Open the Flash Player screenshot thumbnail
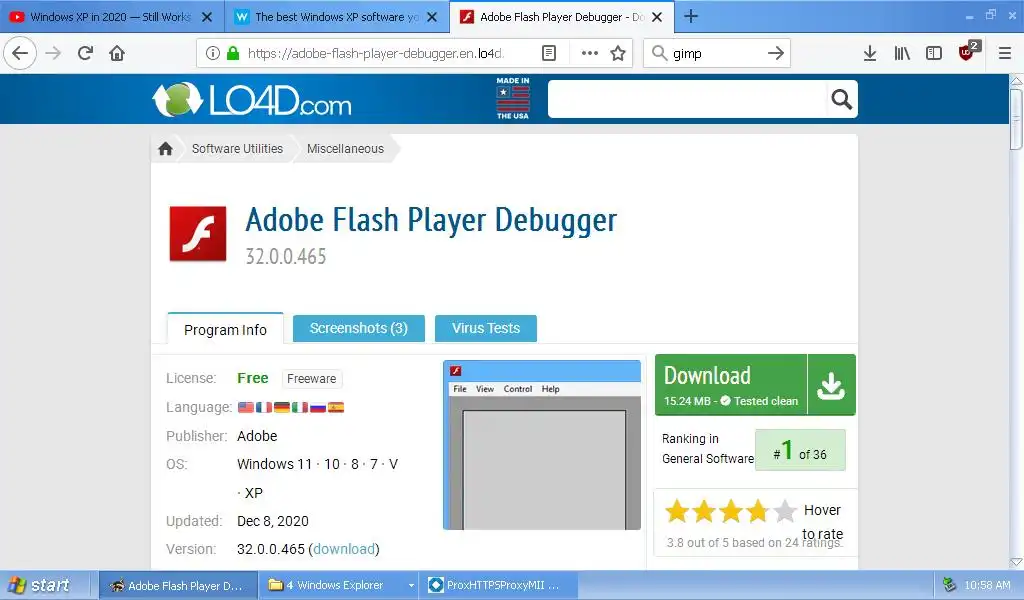This screenshot has height=600, width=1024. point(541,445)
